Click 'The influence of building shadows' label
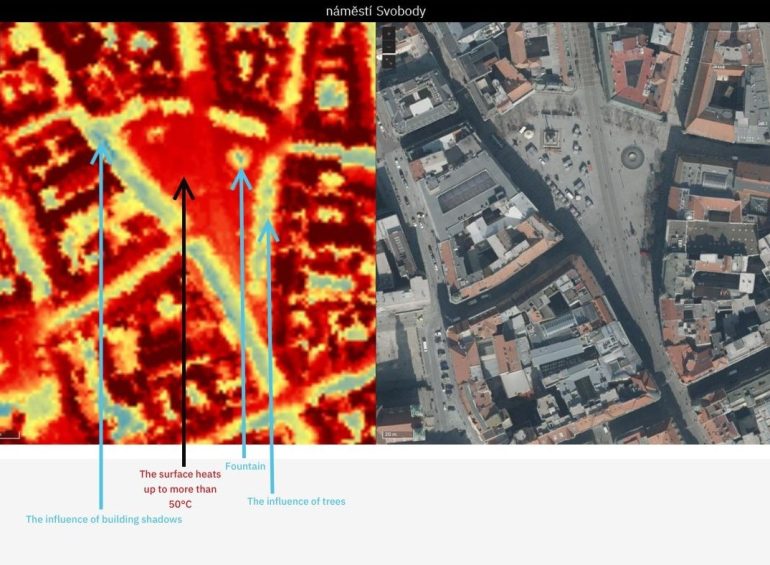Screen dimensions: 770x565 click(x=104, y=519)
